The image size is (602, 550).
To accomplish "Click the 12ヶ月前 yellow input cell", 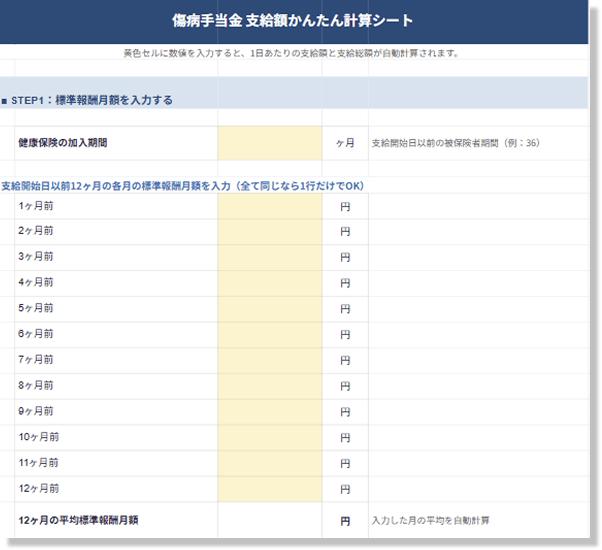I will (270, 489).
